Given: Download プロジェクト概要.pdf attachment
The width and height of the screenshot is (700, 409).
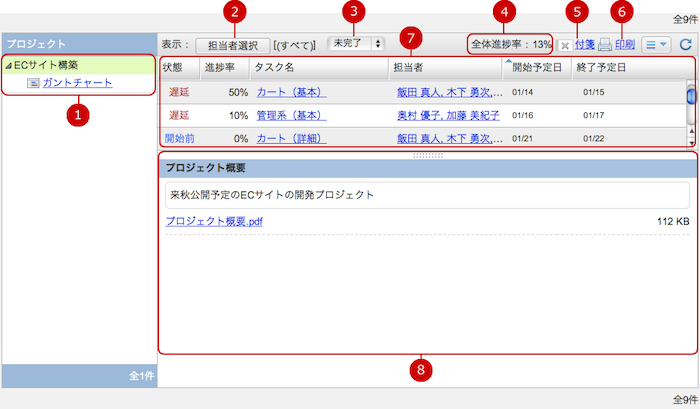Looking at the screenshot, I should [214, 221].
